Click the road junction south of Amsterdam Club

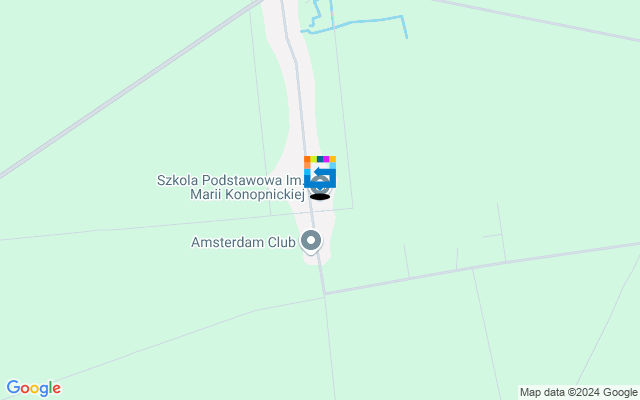(324, 293)
